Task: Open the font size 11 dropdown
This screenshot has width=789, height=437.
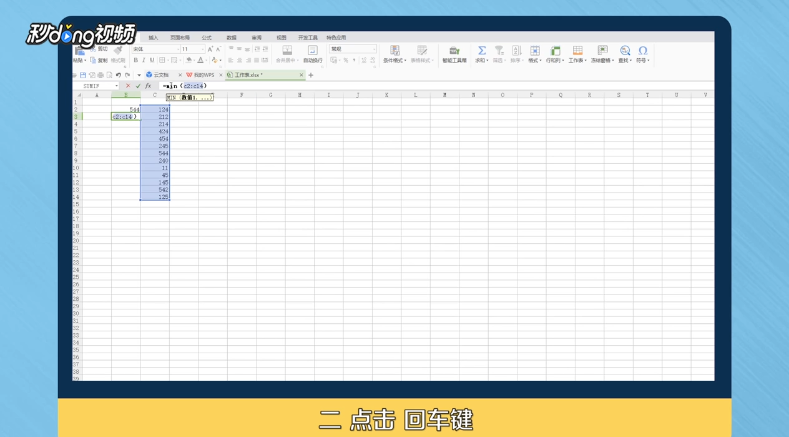Action: click(202, 49)
